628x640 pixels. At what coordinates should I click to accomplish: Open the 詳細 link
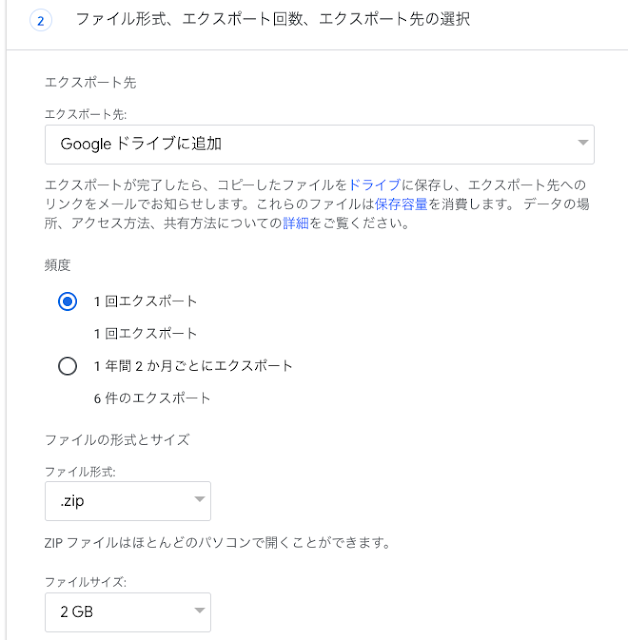click(x=295, y=223)
